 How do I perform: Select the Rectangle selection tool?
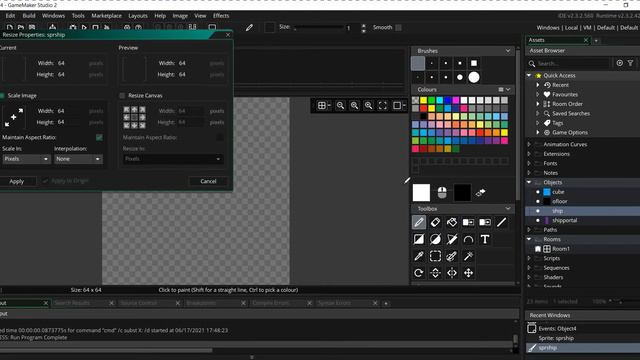436,256
